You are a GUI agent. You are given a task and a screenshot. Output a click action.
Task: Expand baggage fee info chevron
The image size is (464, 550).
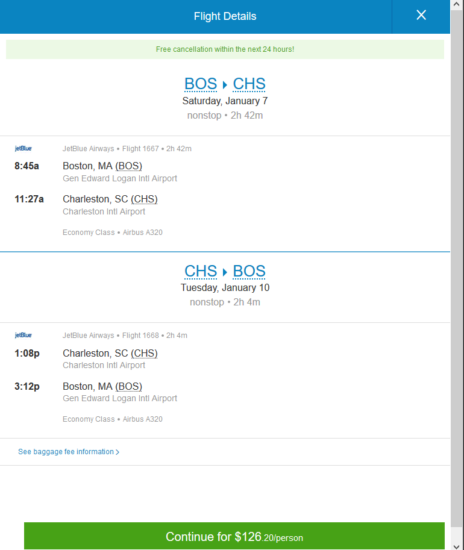117,452
